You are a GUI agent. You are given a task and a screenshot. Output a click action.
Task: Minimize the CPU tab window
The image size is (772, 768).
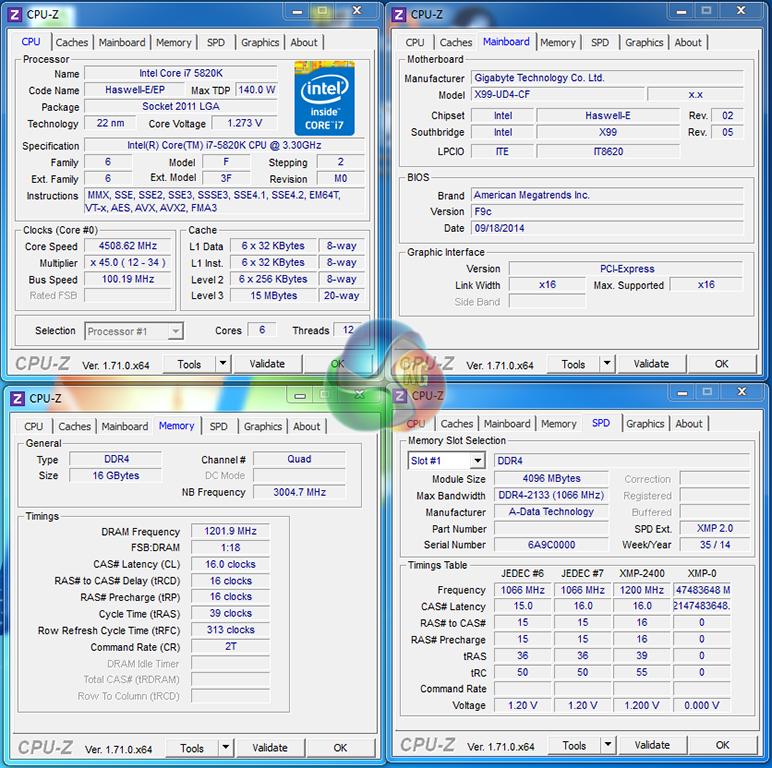294,12
